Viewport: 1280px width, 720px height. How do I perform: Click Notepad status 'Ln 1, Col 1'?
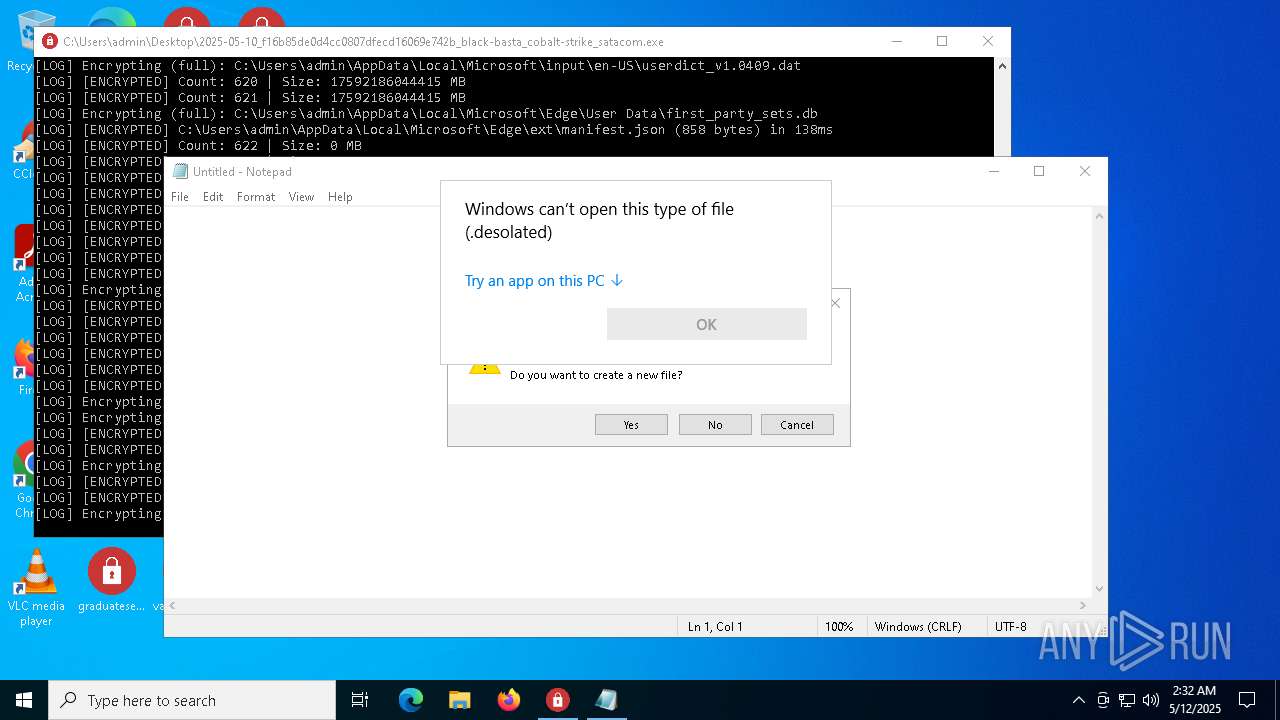pyautogui.click(x=715, y=627)
